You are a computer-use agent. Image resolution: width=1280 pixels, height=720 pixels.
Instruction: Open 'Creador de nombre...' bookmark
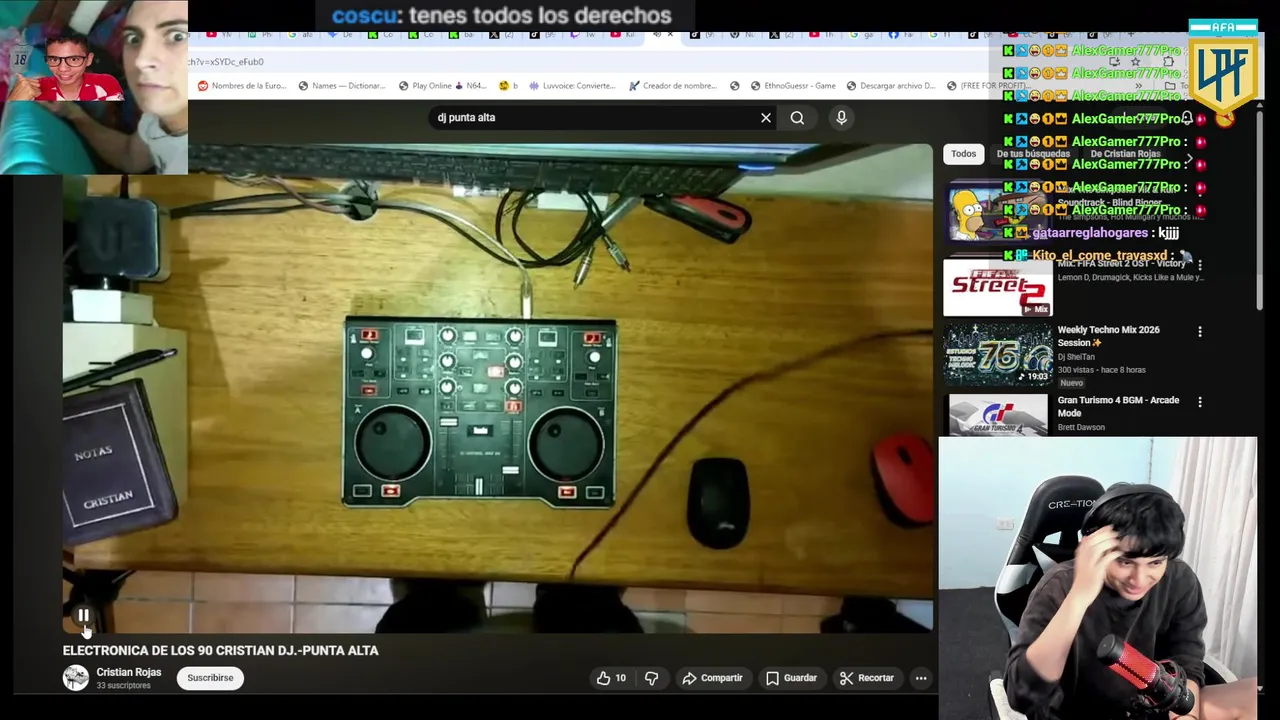[x=673, y=86]
